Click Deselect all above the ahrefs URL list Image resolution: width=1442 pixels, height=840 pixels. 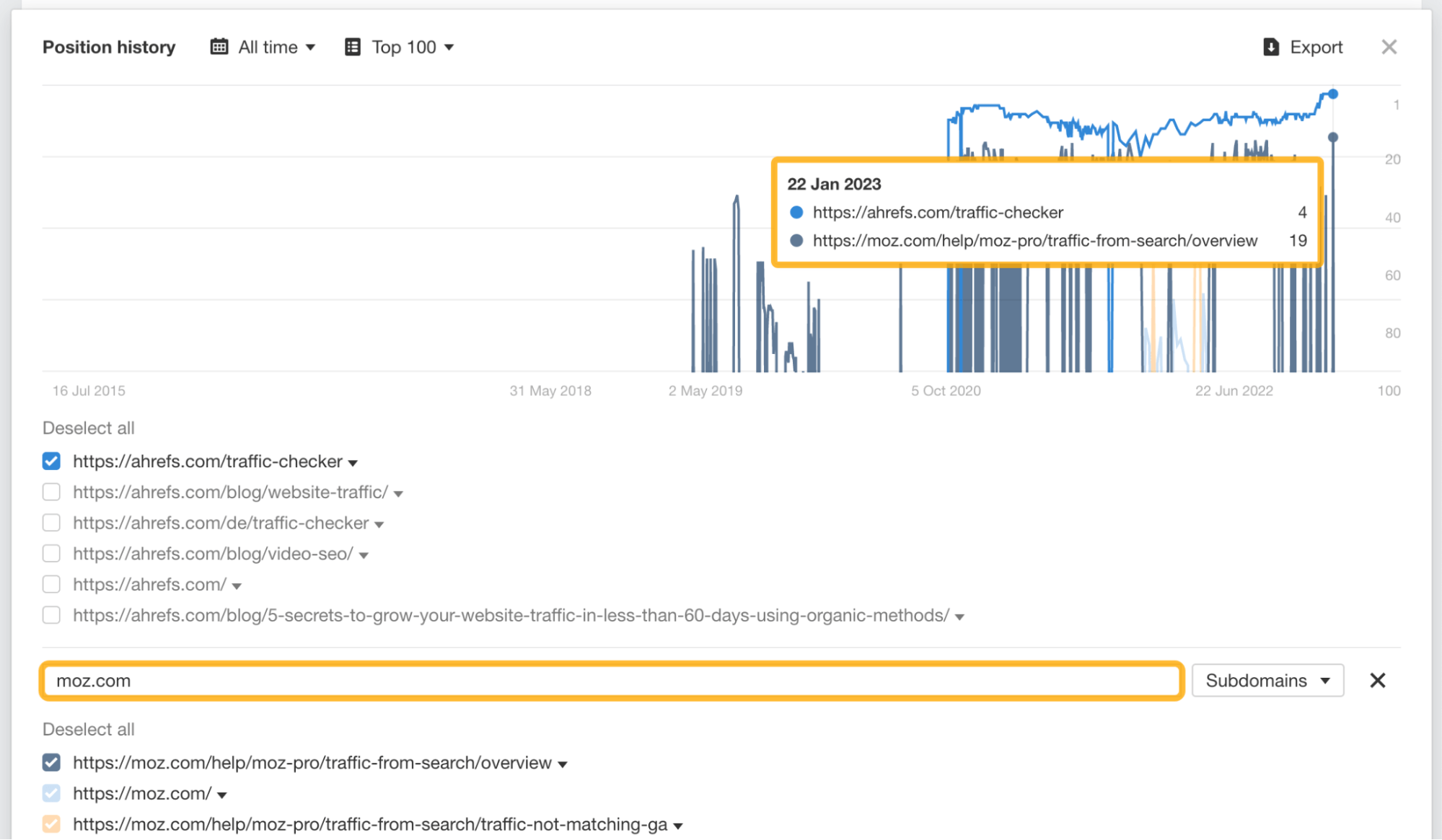(x=88, y=428)
